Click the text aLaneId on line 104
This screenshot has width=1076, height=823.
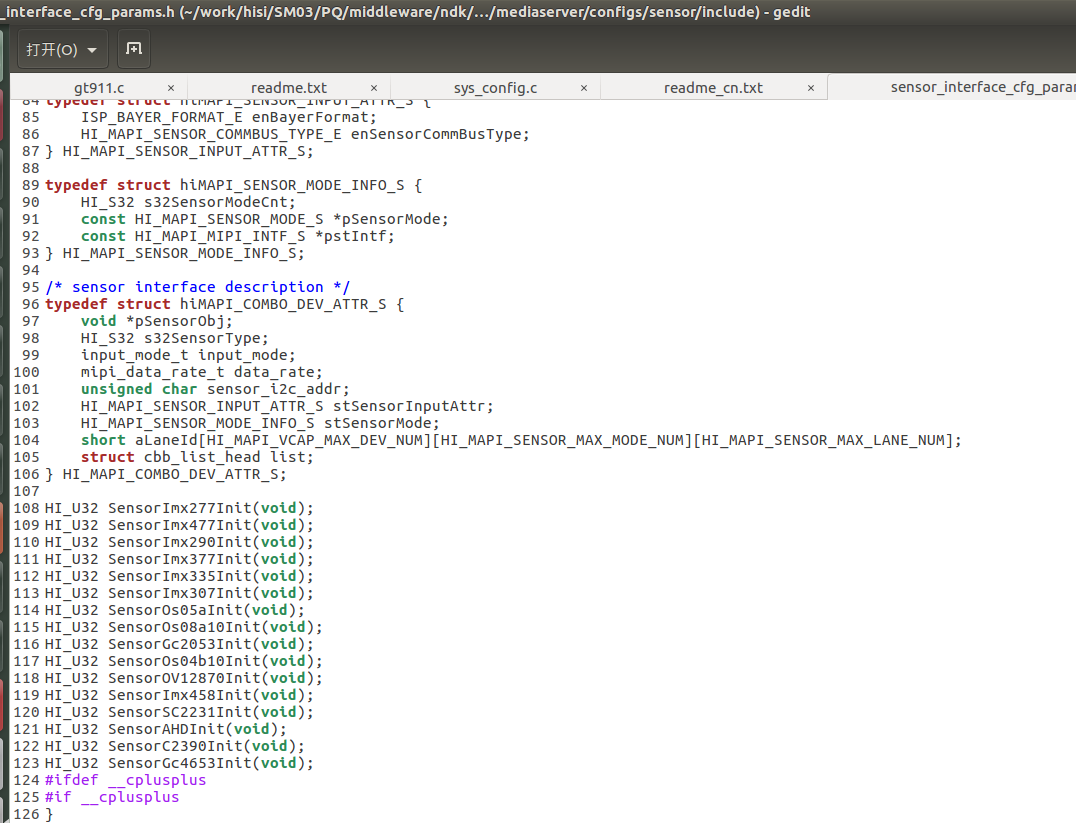click(x=167, y=440)
